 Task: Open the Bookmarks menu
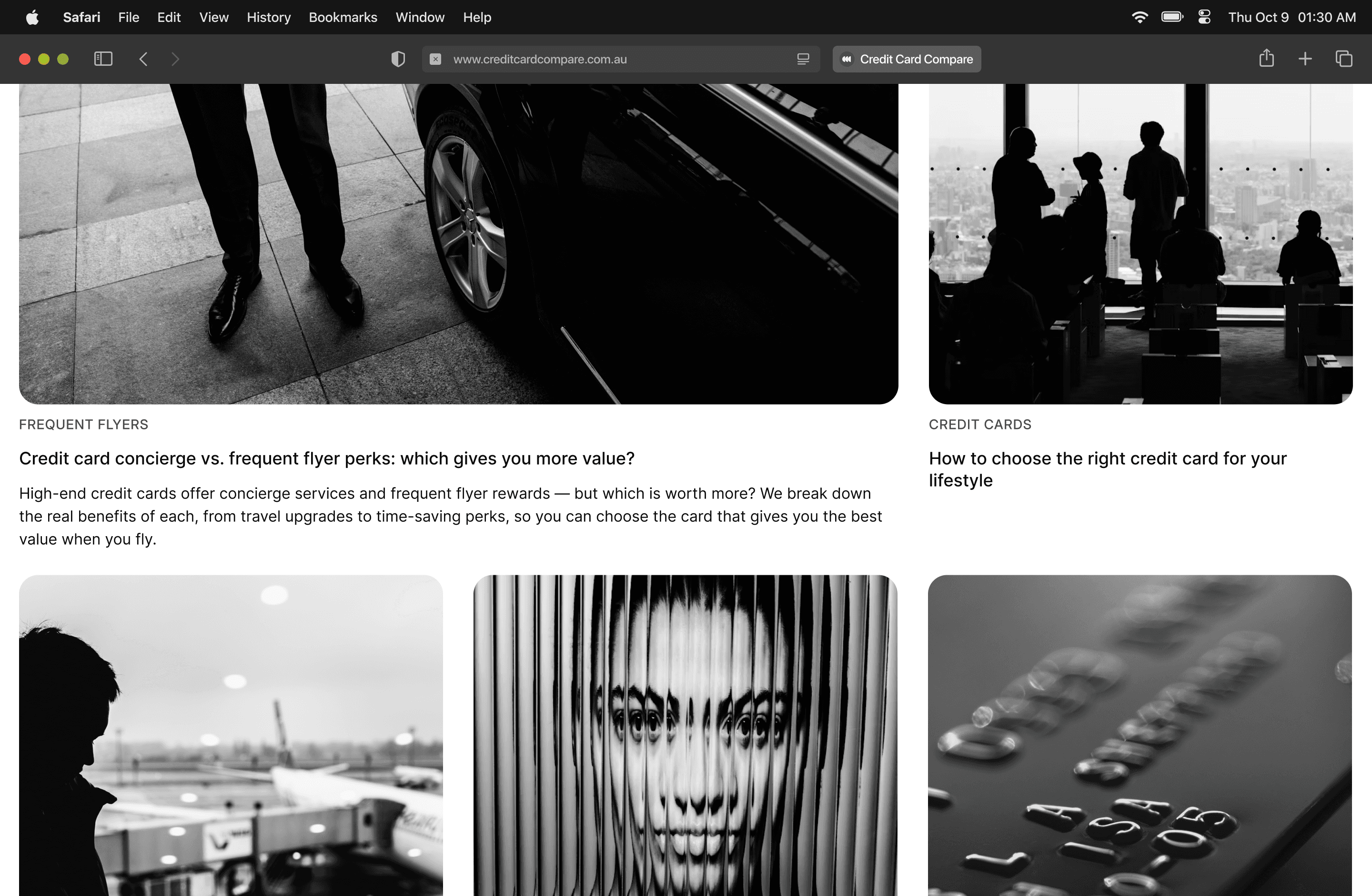coord(343,17)
